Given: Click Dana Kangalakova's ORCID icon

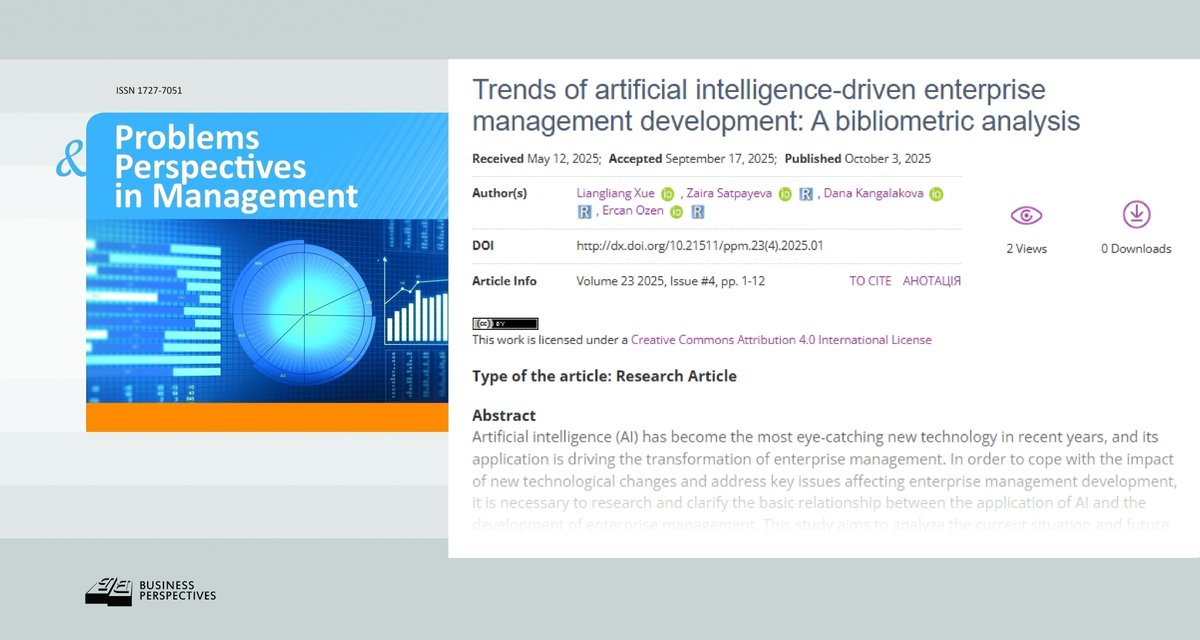Looking at the screenshot, I should (938, 193).
